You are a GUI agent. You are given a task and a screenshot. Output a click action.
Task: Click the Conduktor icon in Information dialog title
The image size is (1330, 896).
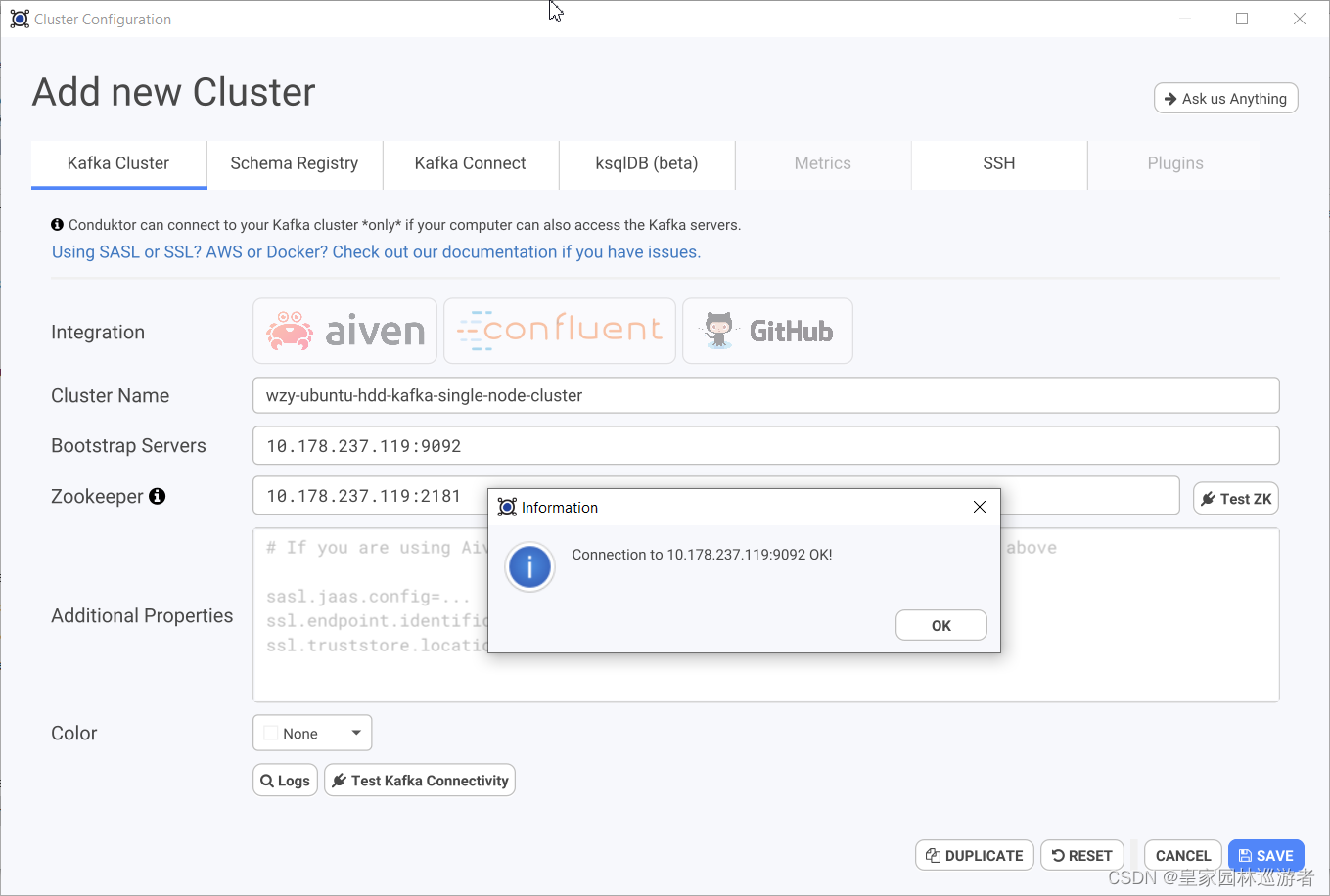click(507, 507)
